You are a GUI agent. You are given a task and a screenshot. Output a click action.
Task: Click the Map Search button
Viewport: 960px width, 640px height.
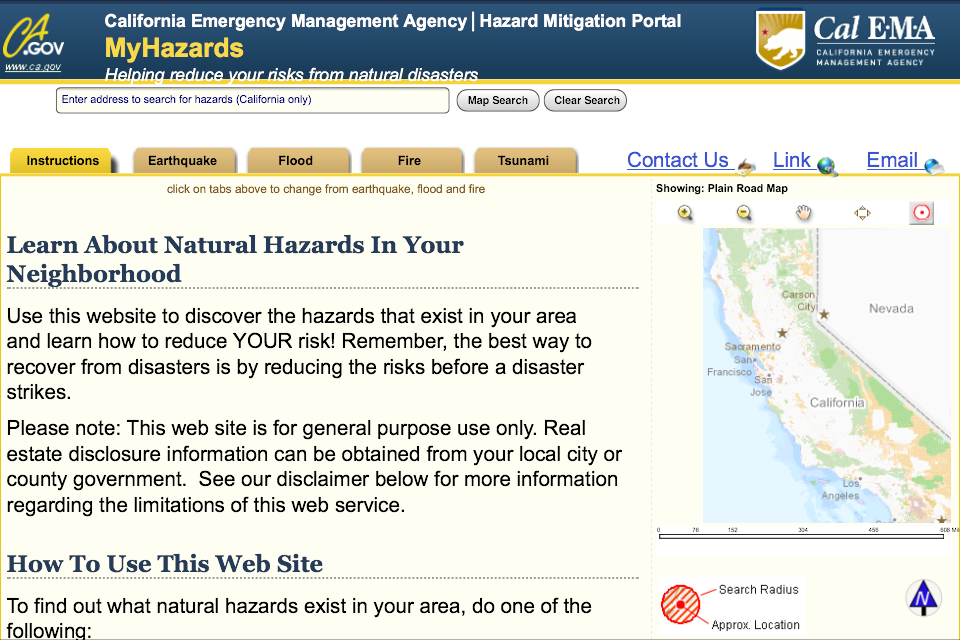[498, 100]
